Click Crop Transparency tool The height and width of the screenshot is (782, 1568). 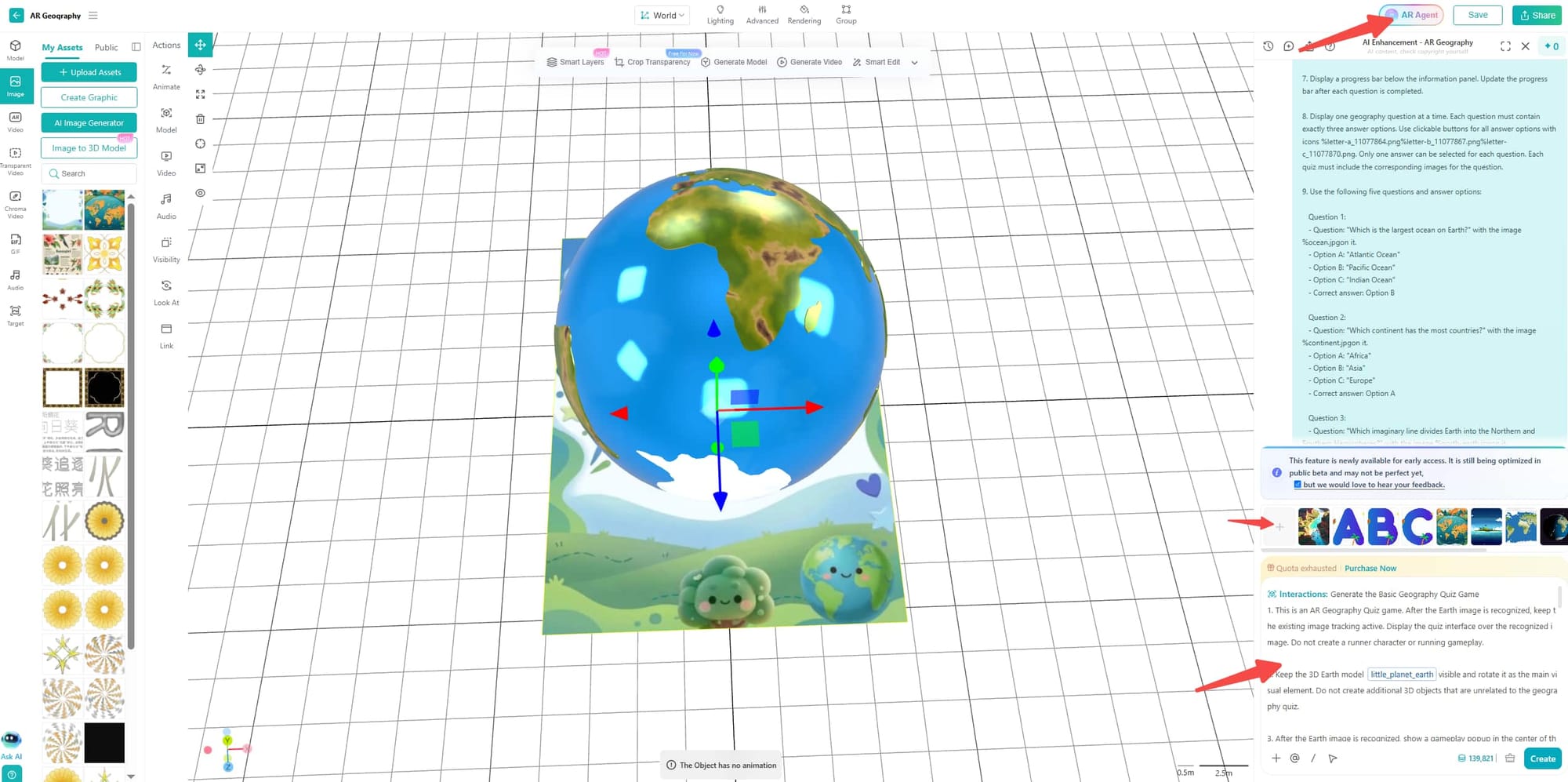pos(652,62)
